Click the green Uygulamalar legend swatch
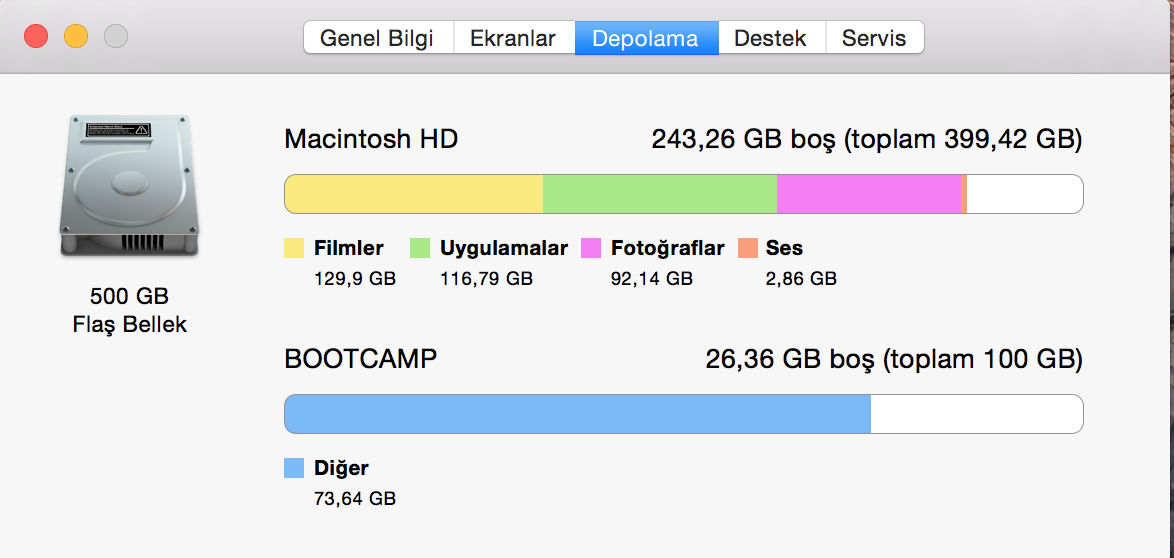 click(420, 248)
